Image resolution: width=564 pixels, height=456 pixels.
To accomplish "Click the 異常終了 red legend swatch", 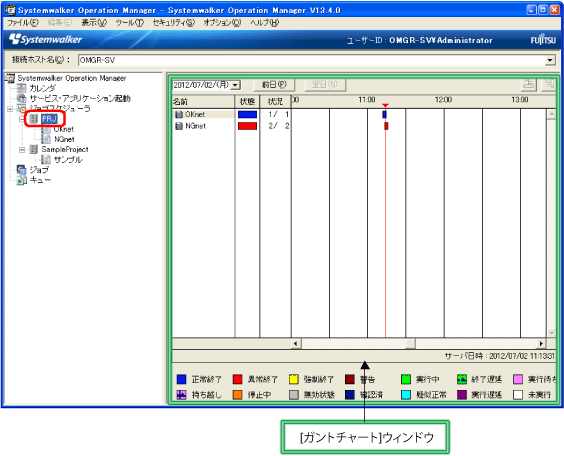I will click(237, 379).
